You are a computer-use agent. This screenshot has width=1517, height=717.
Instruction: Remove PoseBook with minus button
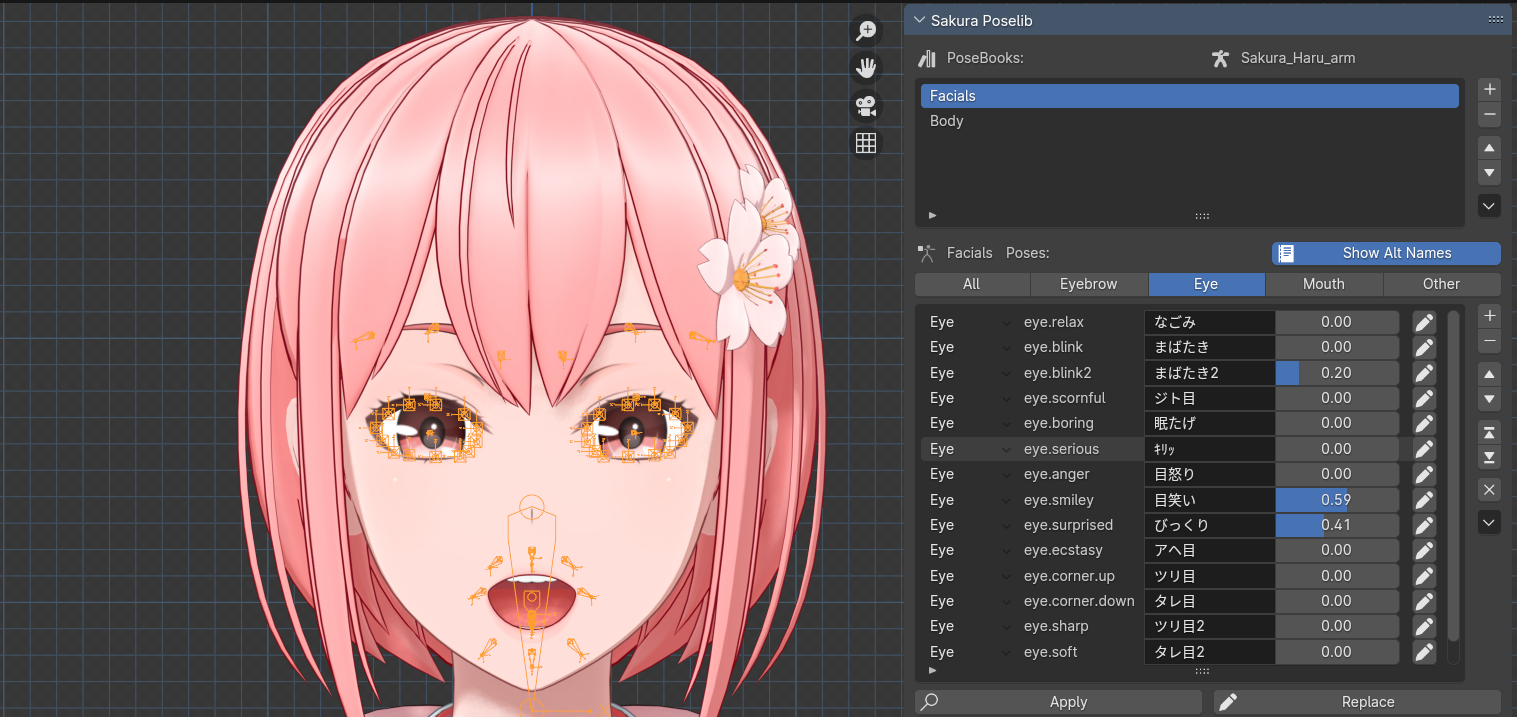[1489, 114]
